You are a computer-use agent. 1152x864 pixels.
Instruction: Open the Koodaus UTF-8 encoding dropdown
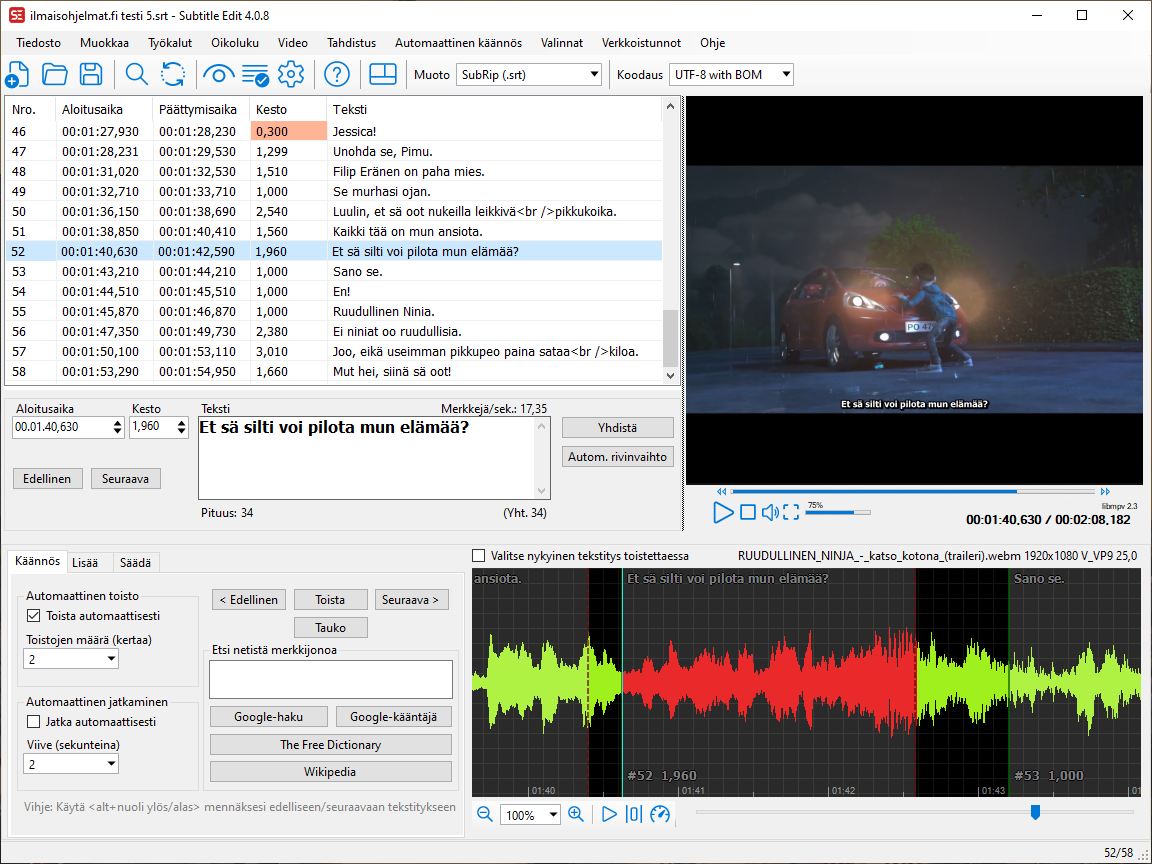[731, 74]
